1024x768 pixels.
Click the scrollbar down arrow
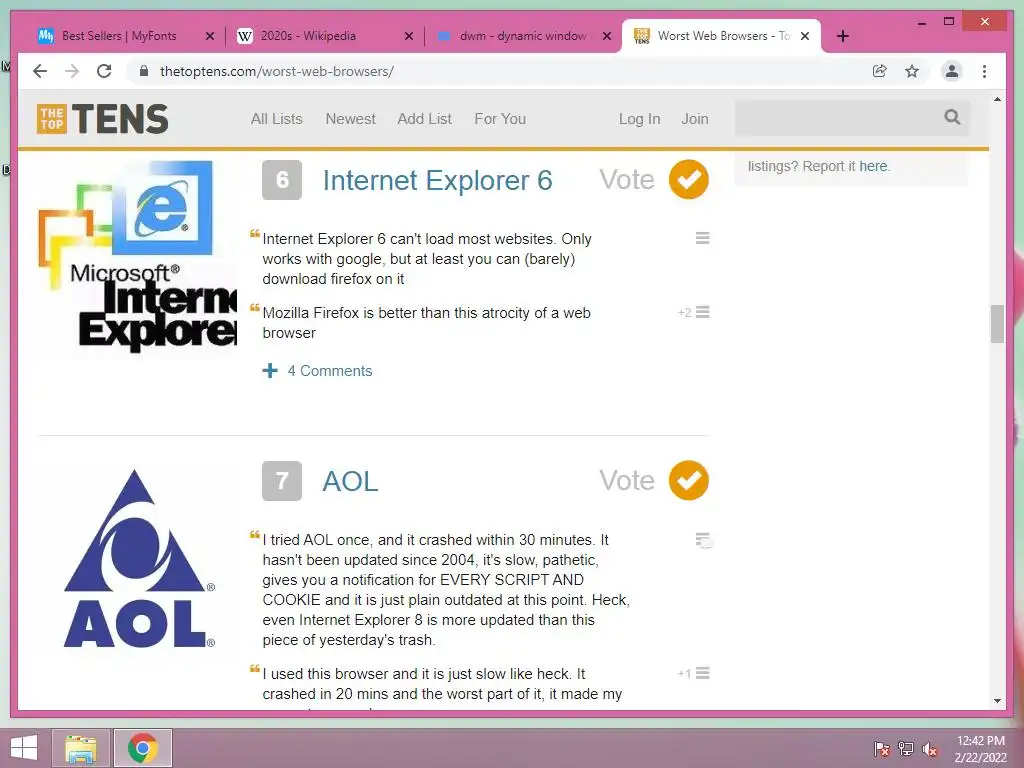tap(997, 701)
